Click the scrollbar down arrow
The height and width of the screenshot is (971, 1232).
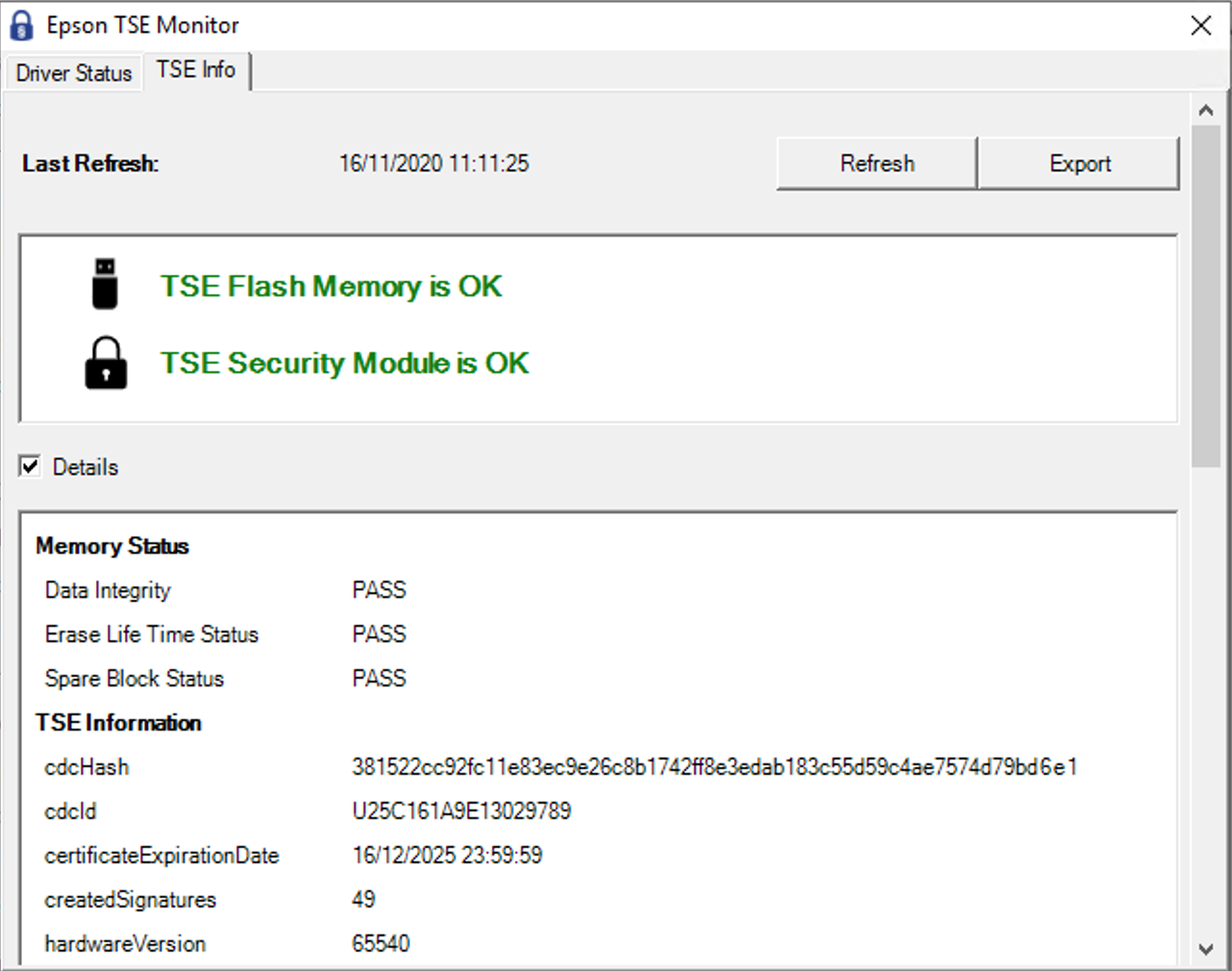pos(1206,949)
